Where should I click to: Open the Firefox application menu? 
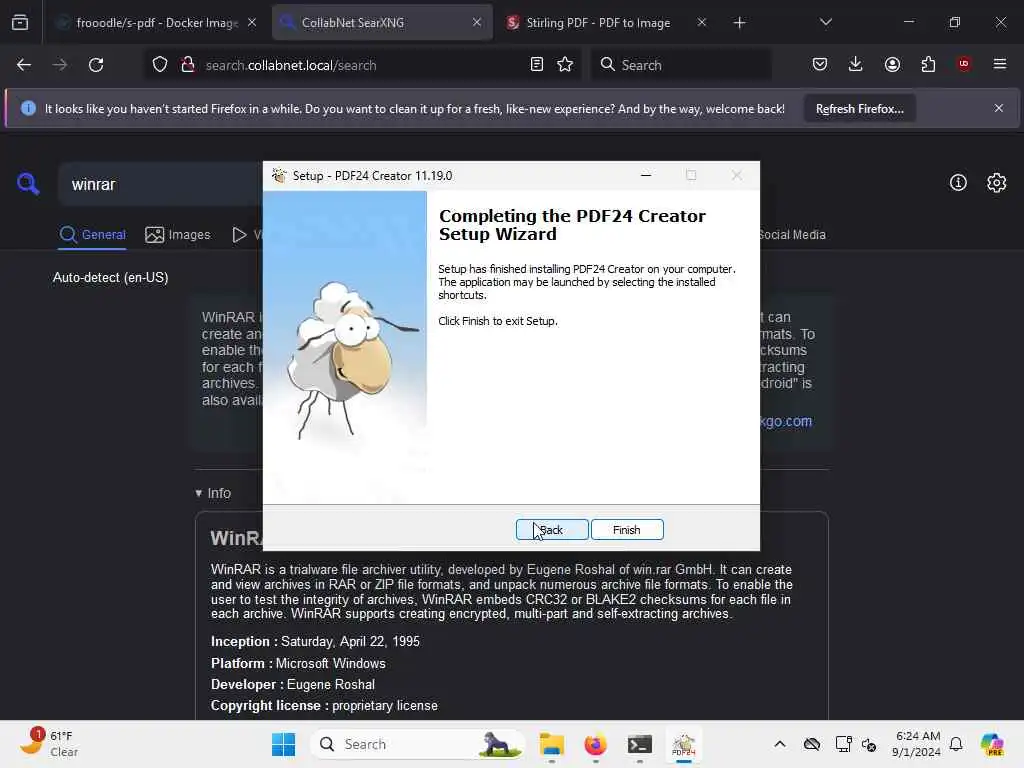coord(1000,65)
